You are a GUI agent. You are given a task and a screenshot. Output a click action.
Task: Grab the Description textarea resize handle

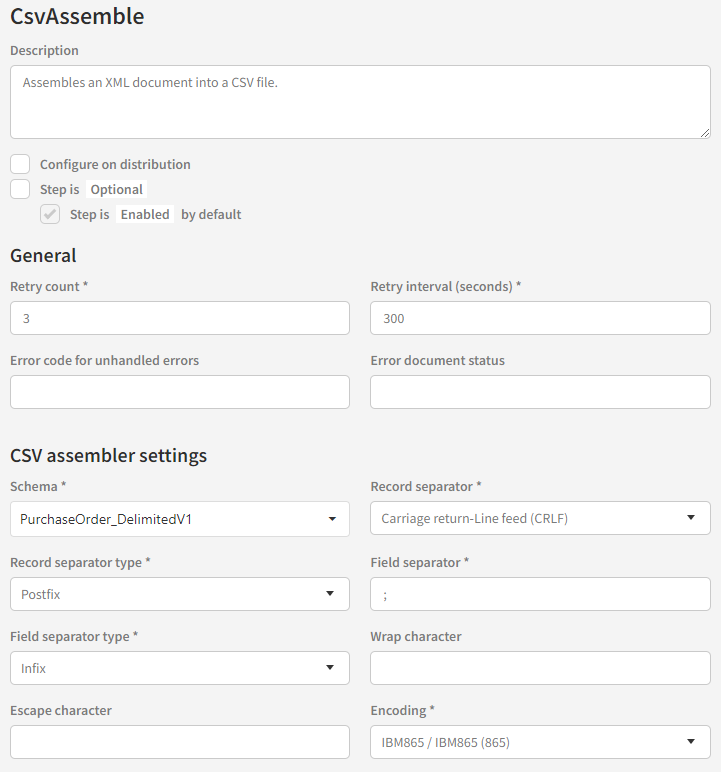click(x=704, y=132)
